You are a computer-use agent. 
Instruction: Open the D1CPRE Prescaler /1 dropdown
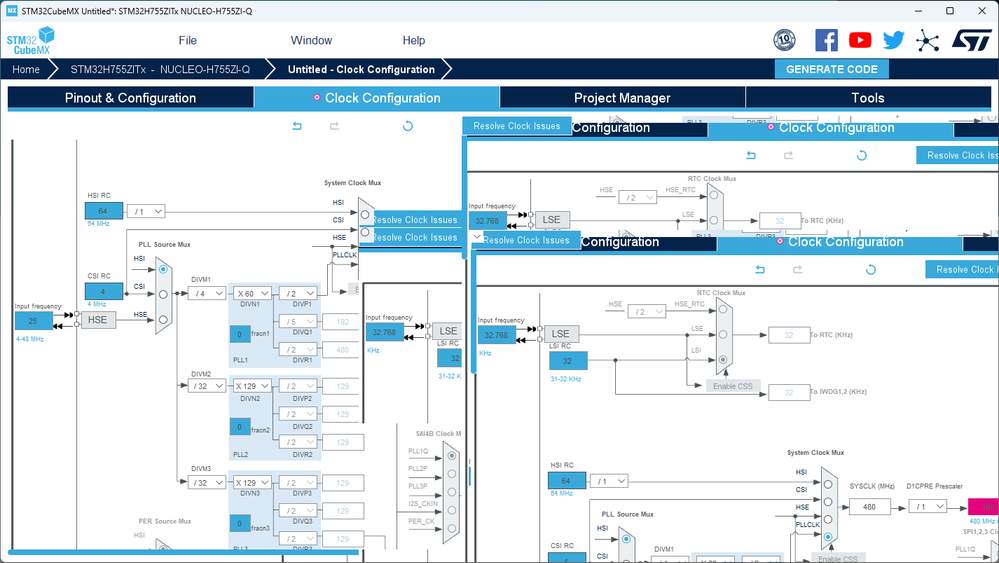tap(928, 507)
